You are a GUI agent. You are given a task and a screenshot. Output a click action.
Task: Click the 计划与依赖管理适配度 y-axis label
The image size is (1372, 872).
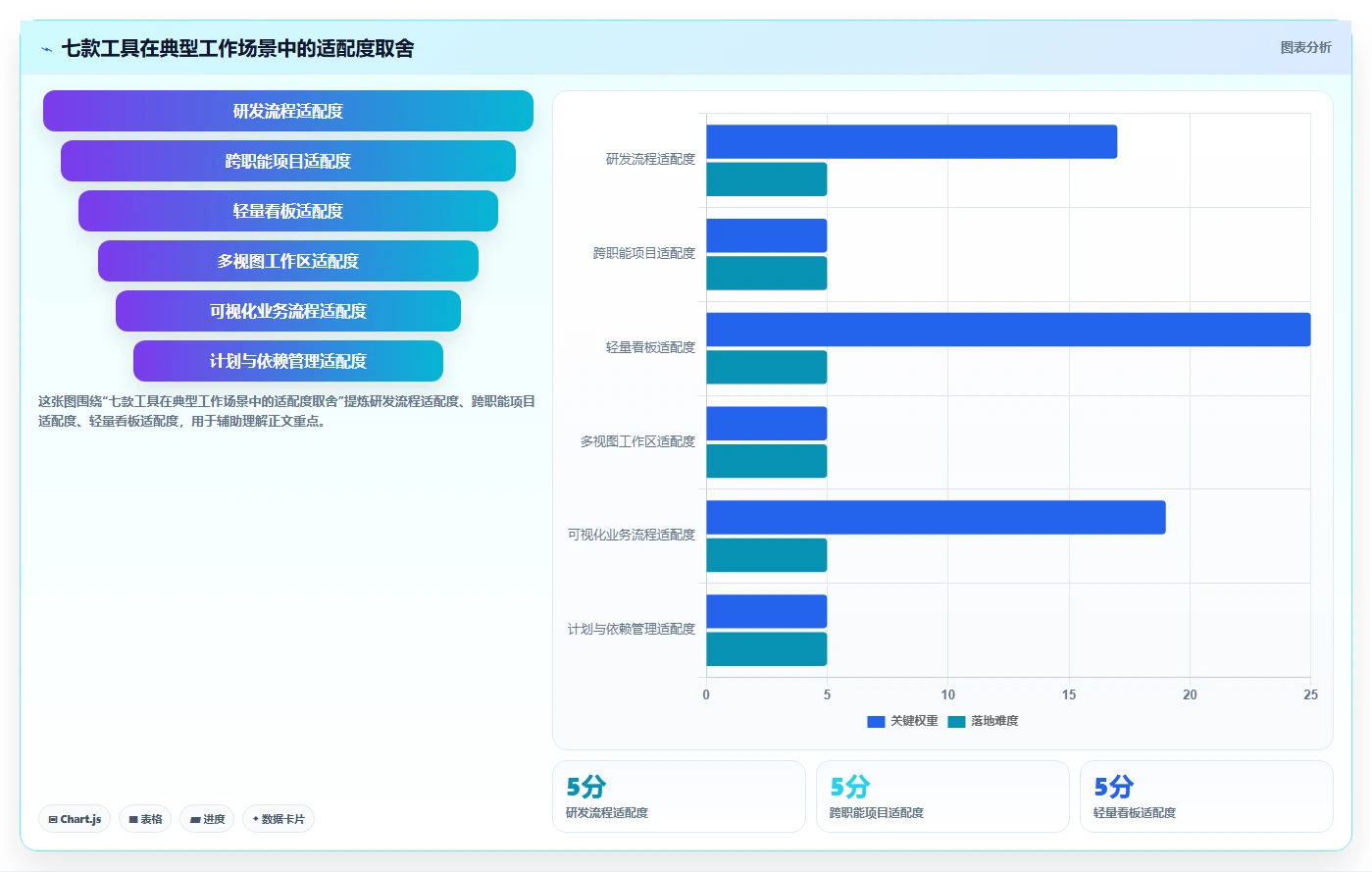click(x=632, y=629)
